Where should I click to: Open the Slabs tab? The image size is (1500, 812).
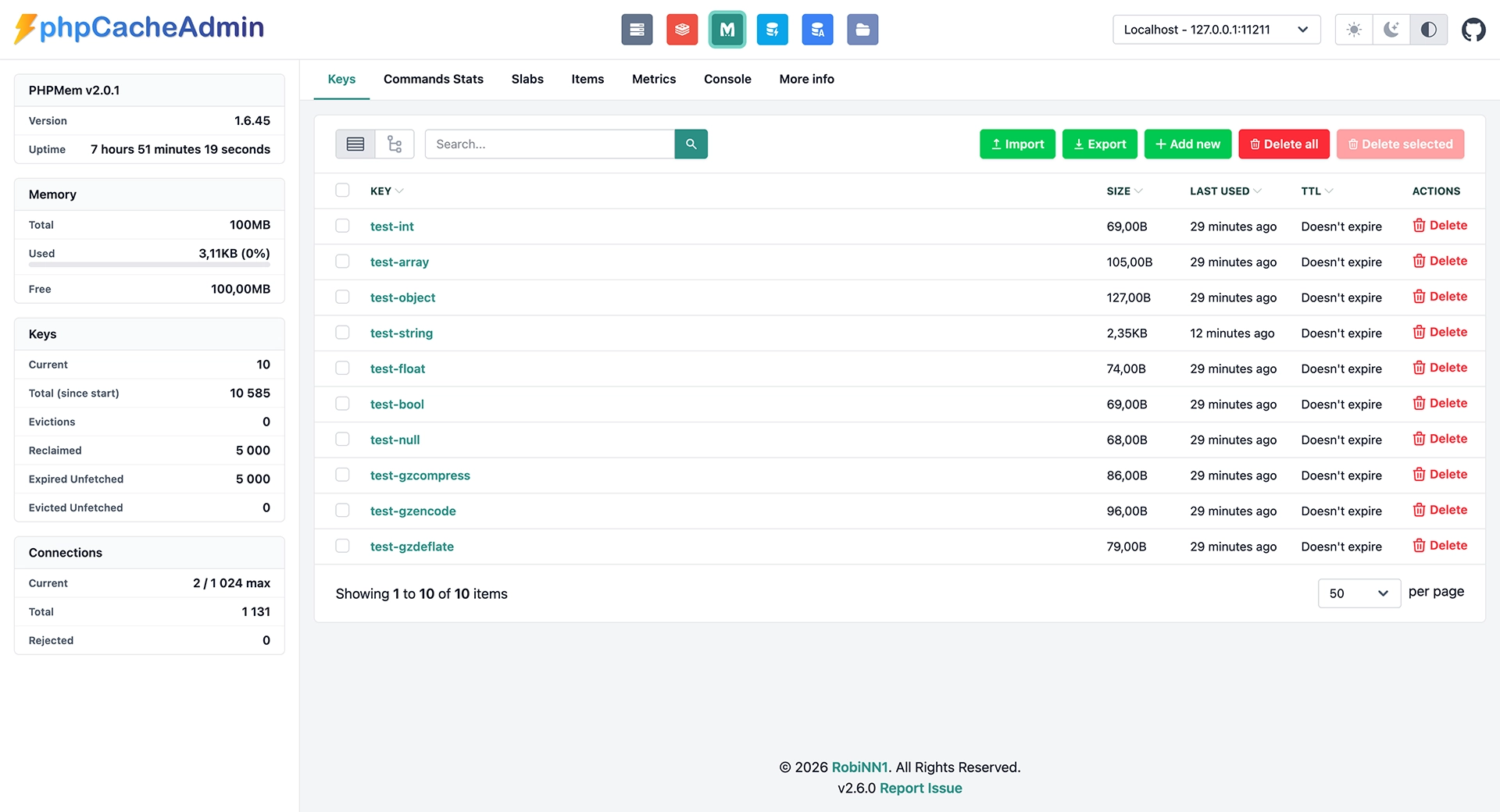pos(527,79)
